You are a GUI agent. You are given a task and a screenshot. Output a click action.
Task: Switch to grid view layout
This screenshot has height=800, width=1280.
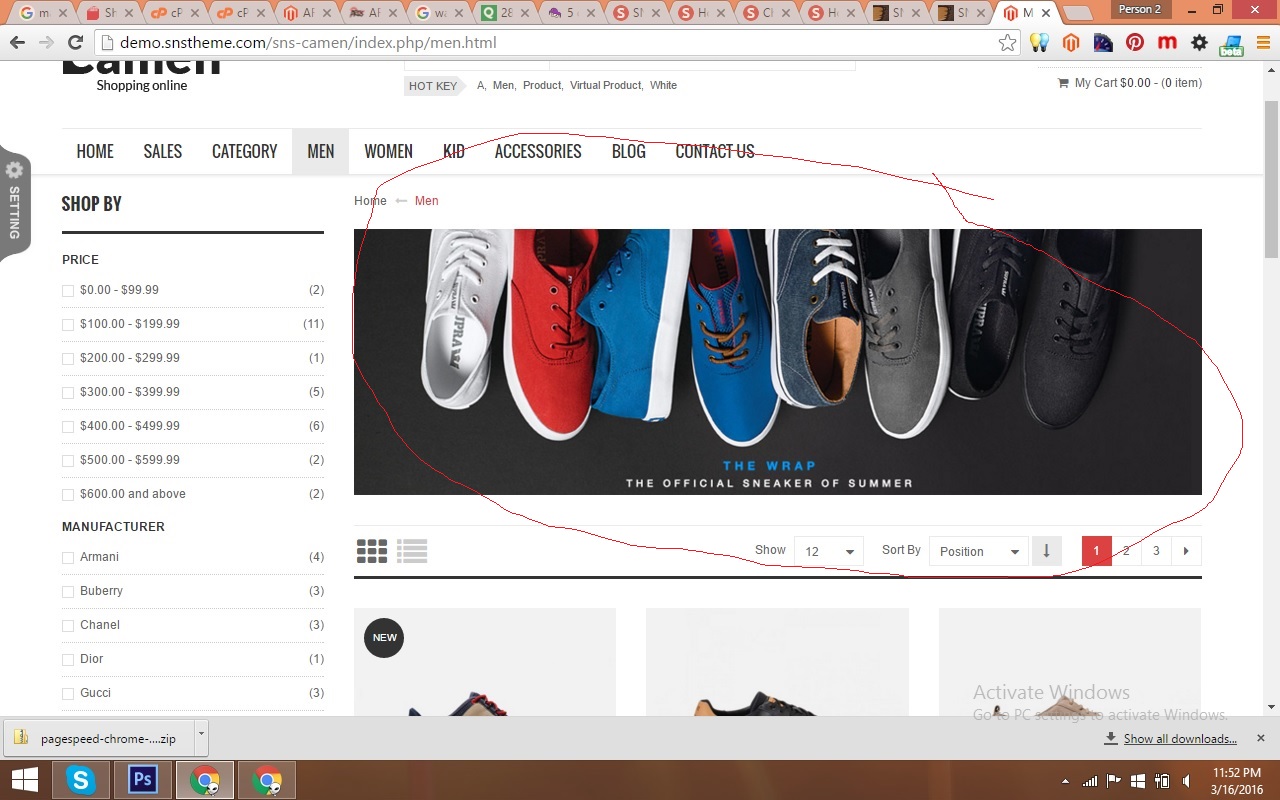pos(372,551)
